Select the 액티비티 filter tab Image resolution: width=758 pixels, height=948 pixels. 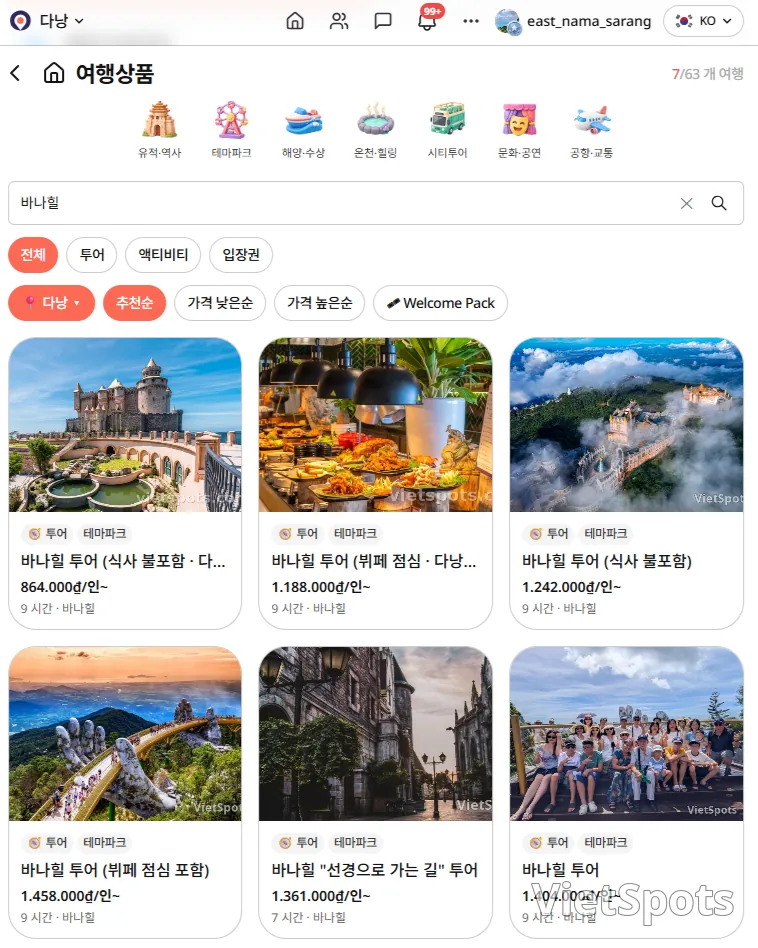(x=163, y=255)
